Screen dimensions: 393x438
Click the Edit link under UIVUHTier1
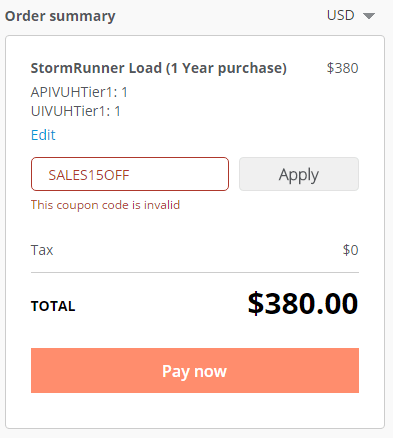click(43, 135)
